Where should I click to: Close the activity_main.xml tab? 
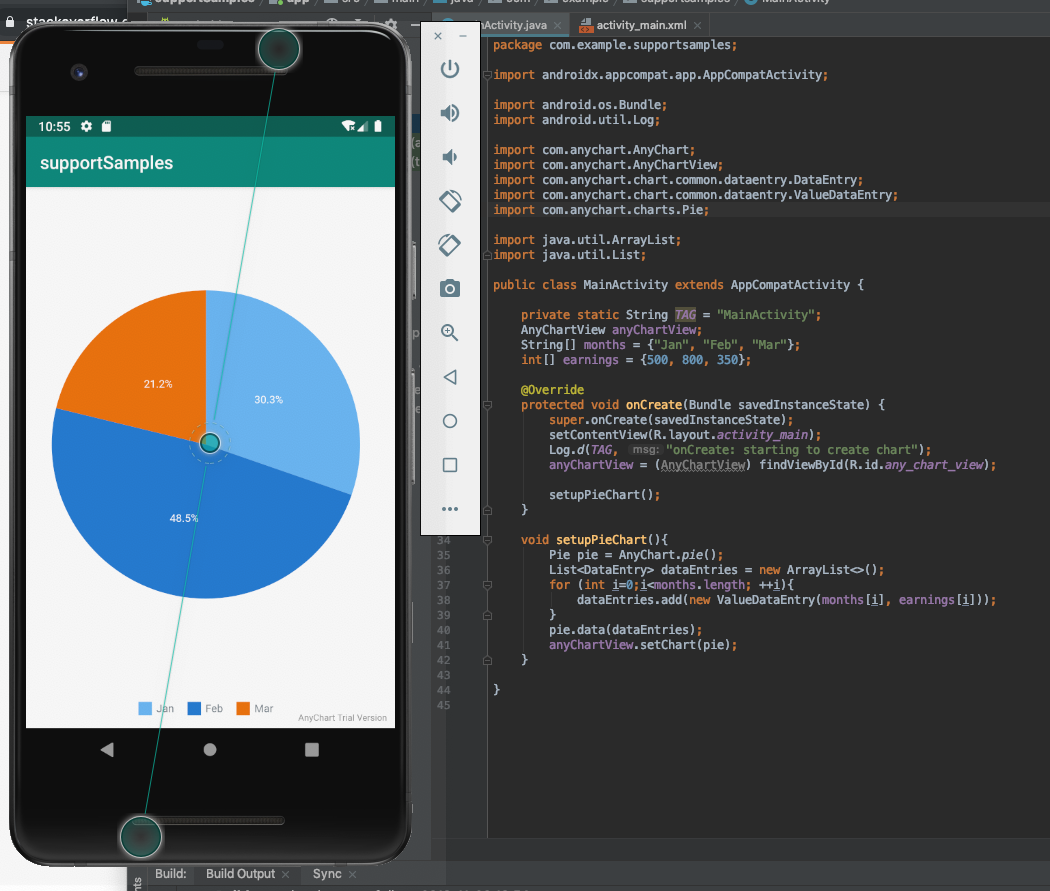698,25
